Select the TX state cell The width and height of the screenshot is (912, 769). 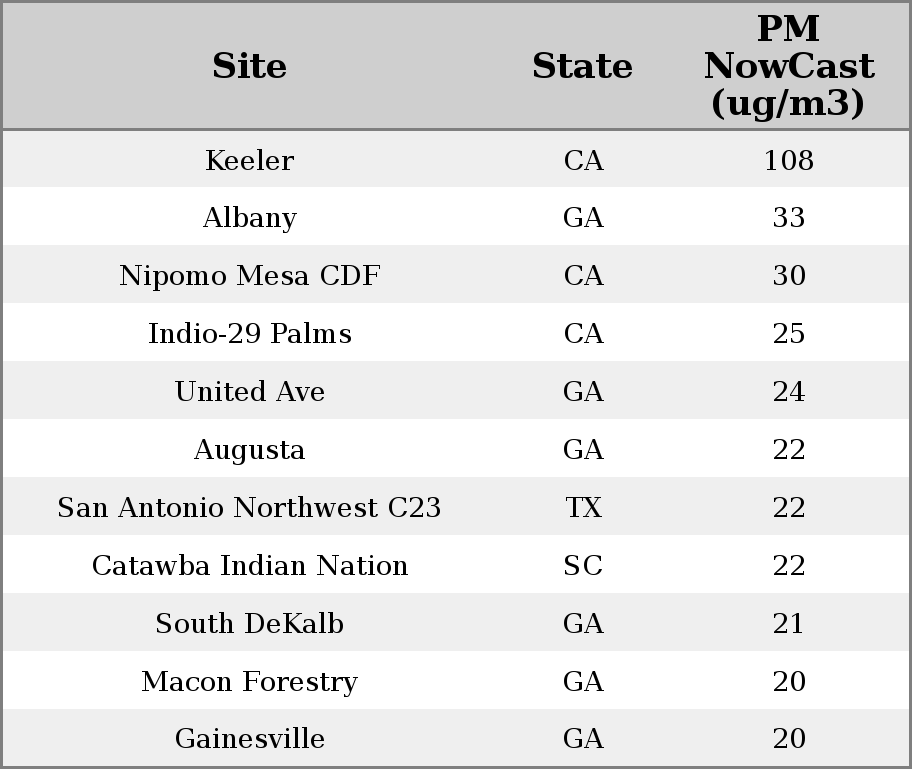583,508
